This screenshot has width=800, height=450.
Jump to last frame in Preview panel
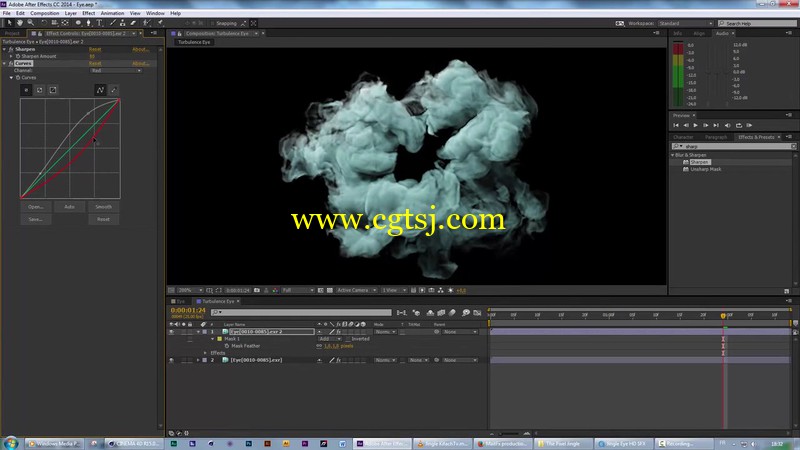716,126
